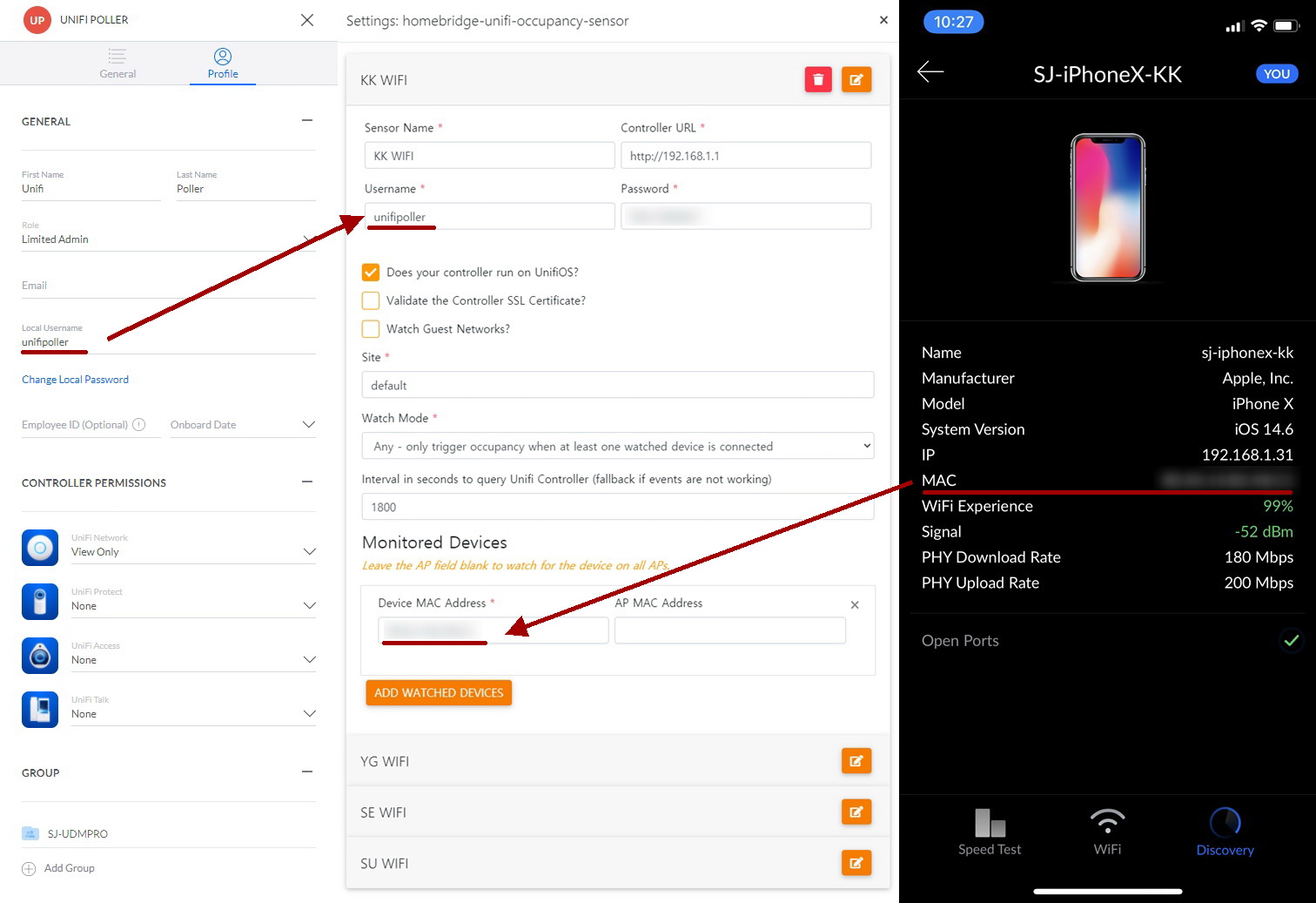Screen dimensions: 1316x903
Task: Remove the monitored device row with X icon
Action: pyautogui.click(x=855, y=604)
